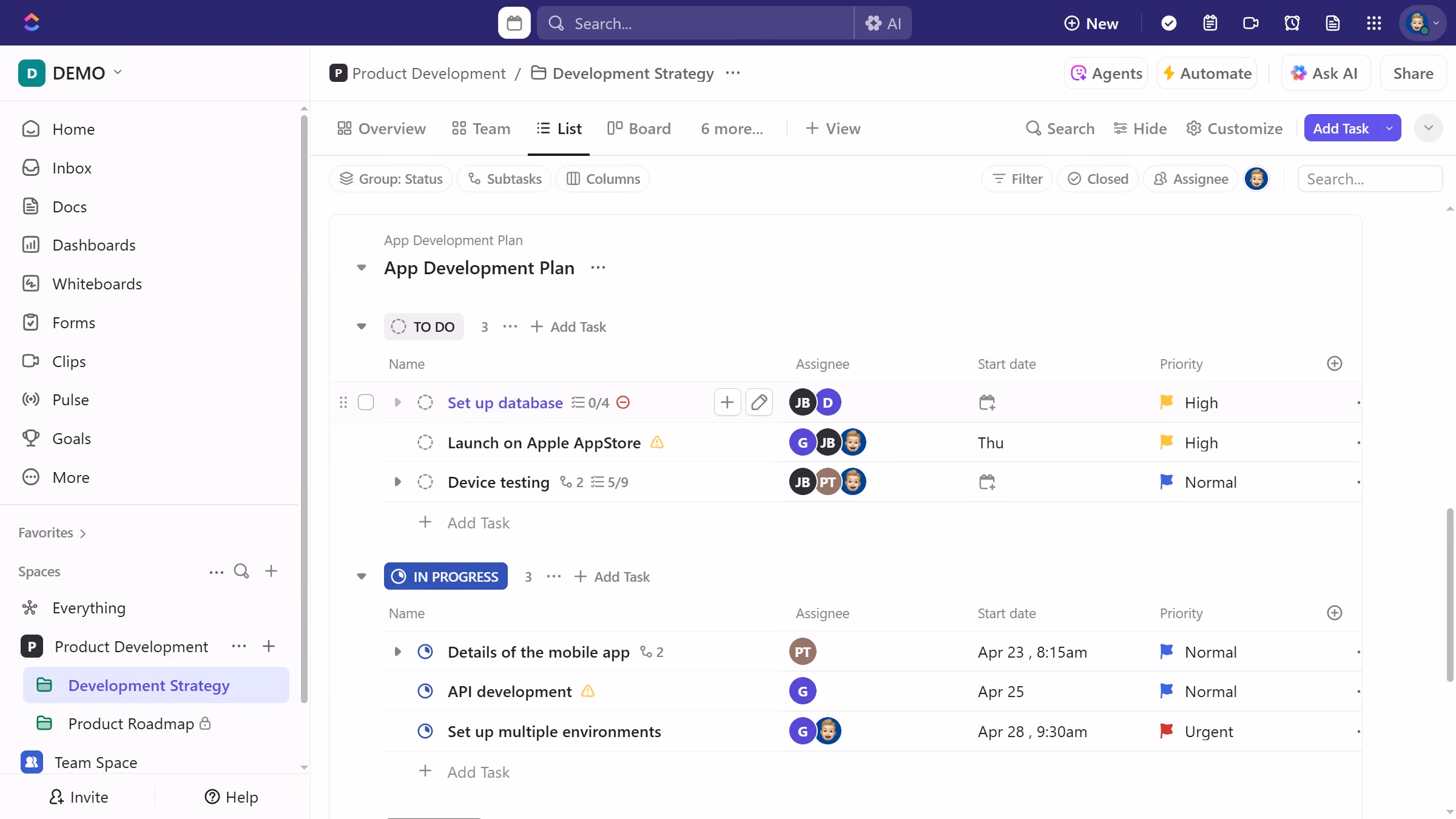Click the record clip icon in top bar
The image size is (1456, 819).
tap(1251, 23)
